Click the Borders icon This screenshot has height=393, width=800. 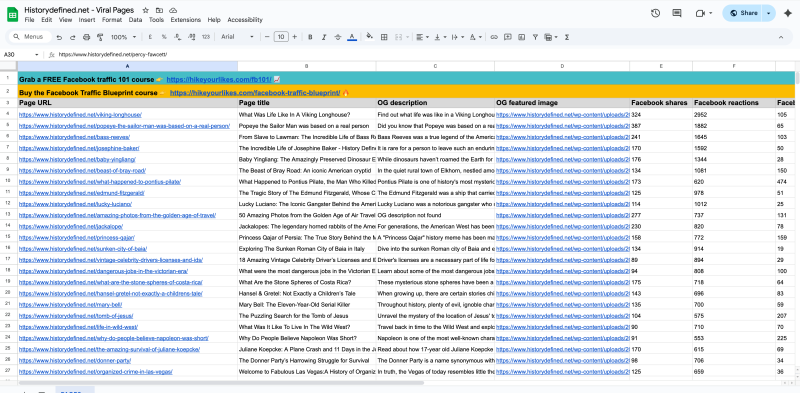tap(384, 37)
